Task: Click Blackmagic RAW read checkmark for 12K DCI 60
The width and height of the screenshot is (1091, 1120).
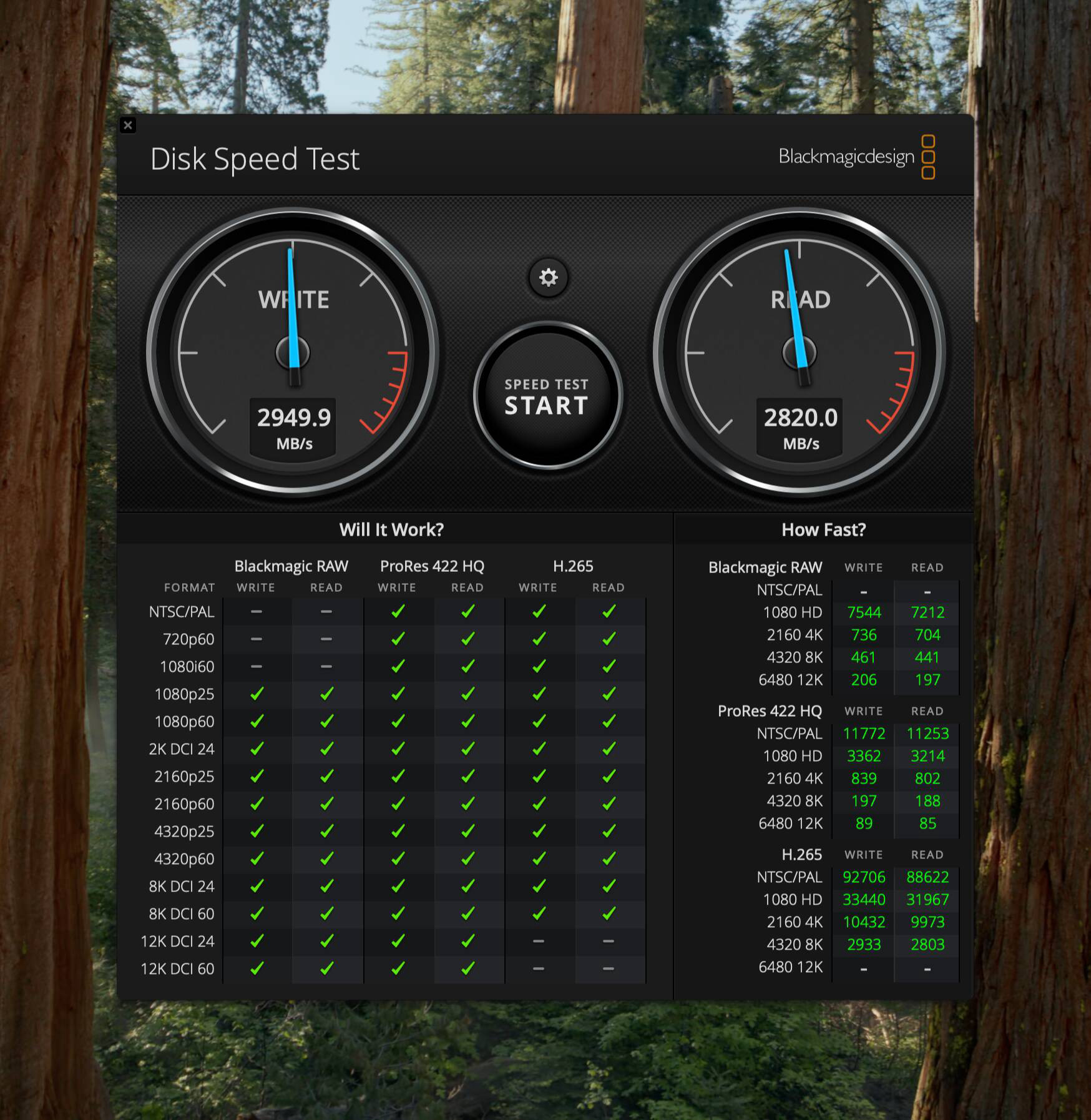Action: 326,968
